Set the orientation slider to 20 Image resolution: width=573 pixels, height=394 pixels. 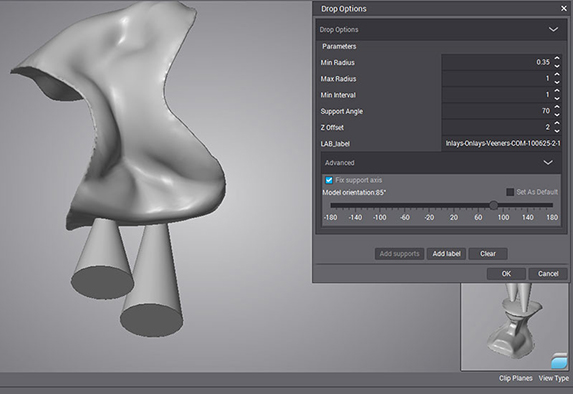(x=454, y=205)
